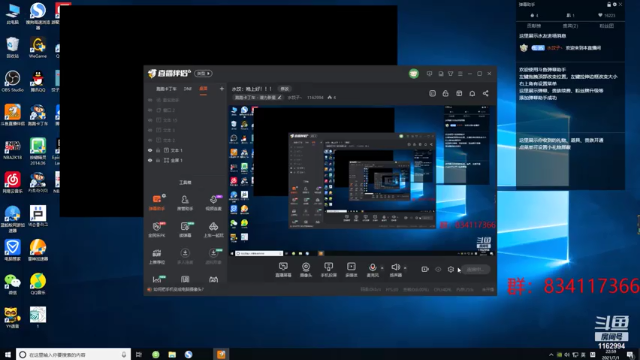Toggle visibility of the 文本 15 source
Image resolution: width=640 pixels, height=360 pixels.
(x=150, y=120)
